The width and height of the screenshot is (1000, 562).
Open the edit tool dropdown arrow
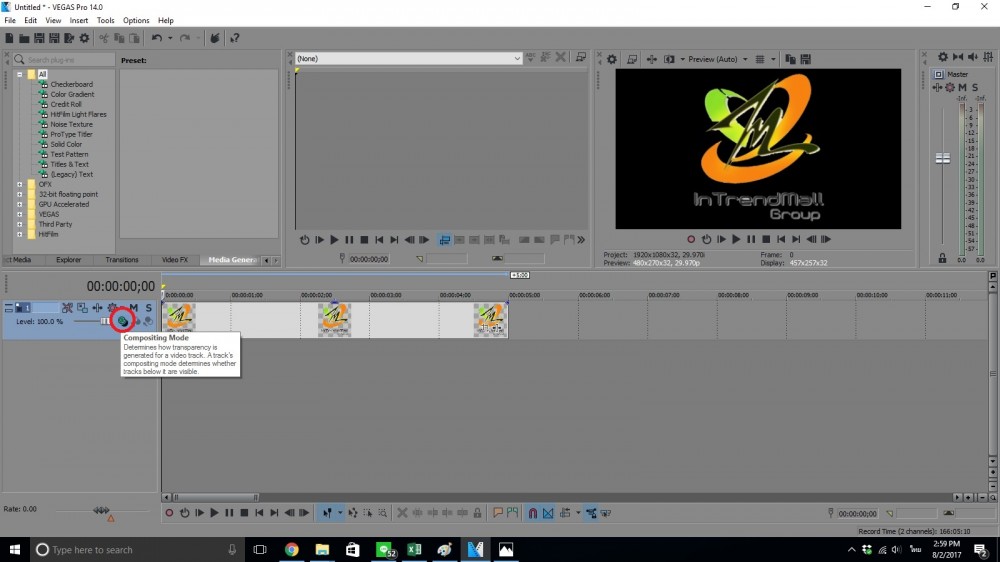[x=340, y=513]
